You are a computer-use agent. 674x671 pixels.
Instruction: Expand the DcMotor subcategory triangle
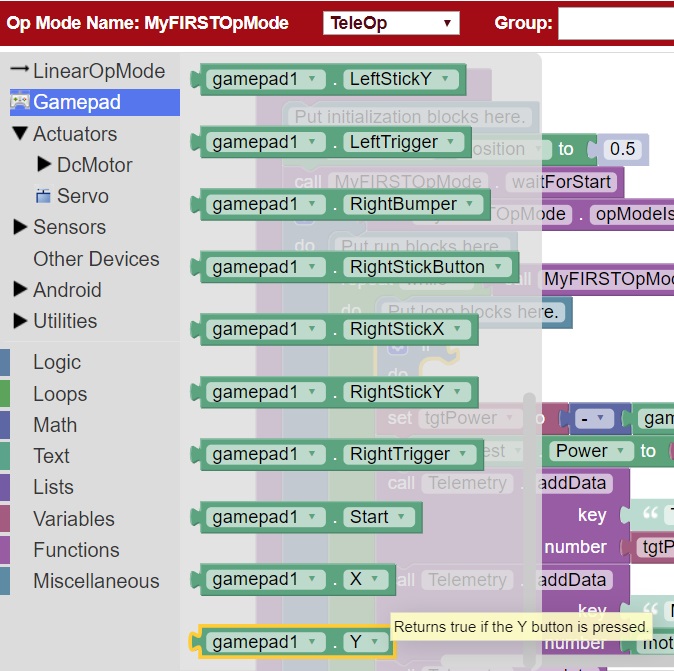[43, 165]
